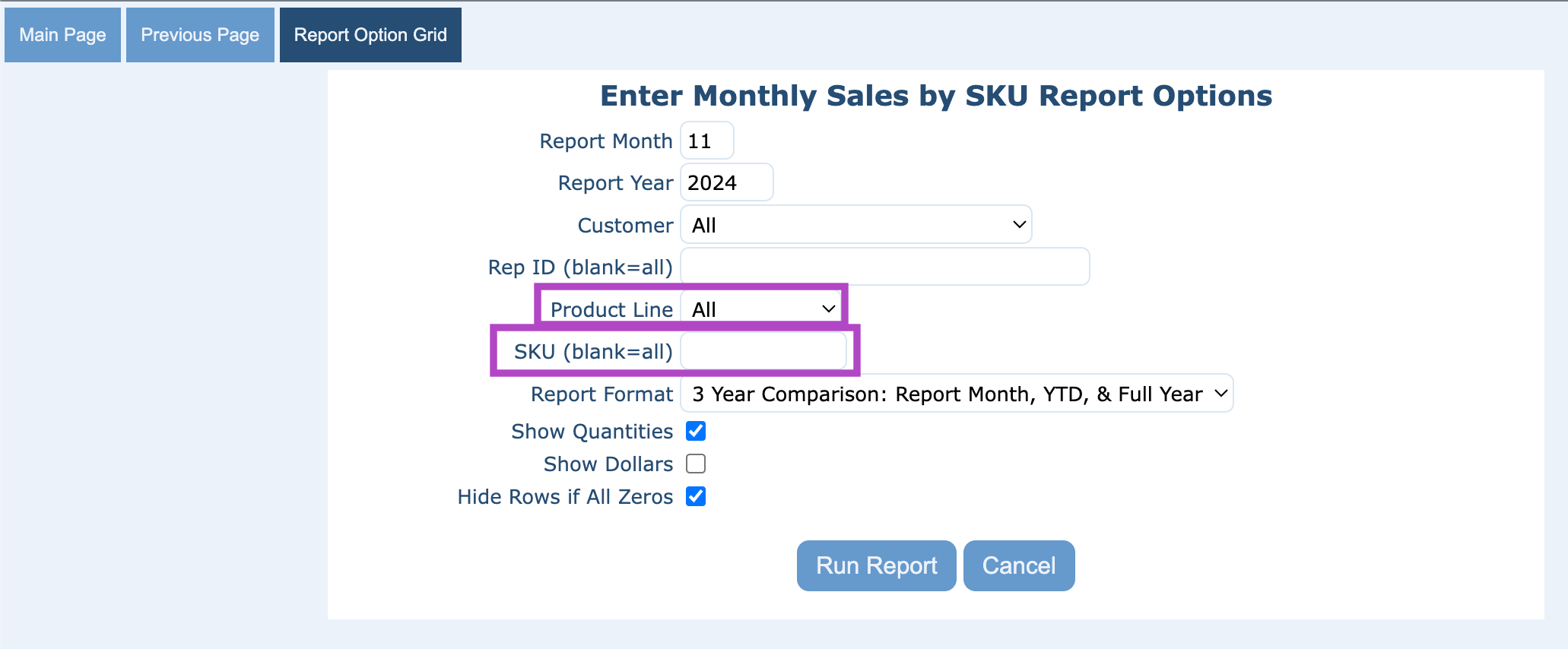The width and height of the screenshot is (1568, 649).
Task: Click the Rep ID input field
Action: 884,267
